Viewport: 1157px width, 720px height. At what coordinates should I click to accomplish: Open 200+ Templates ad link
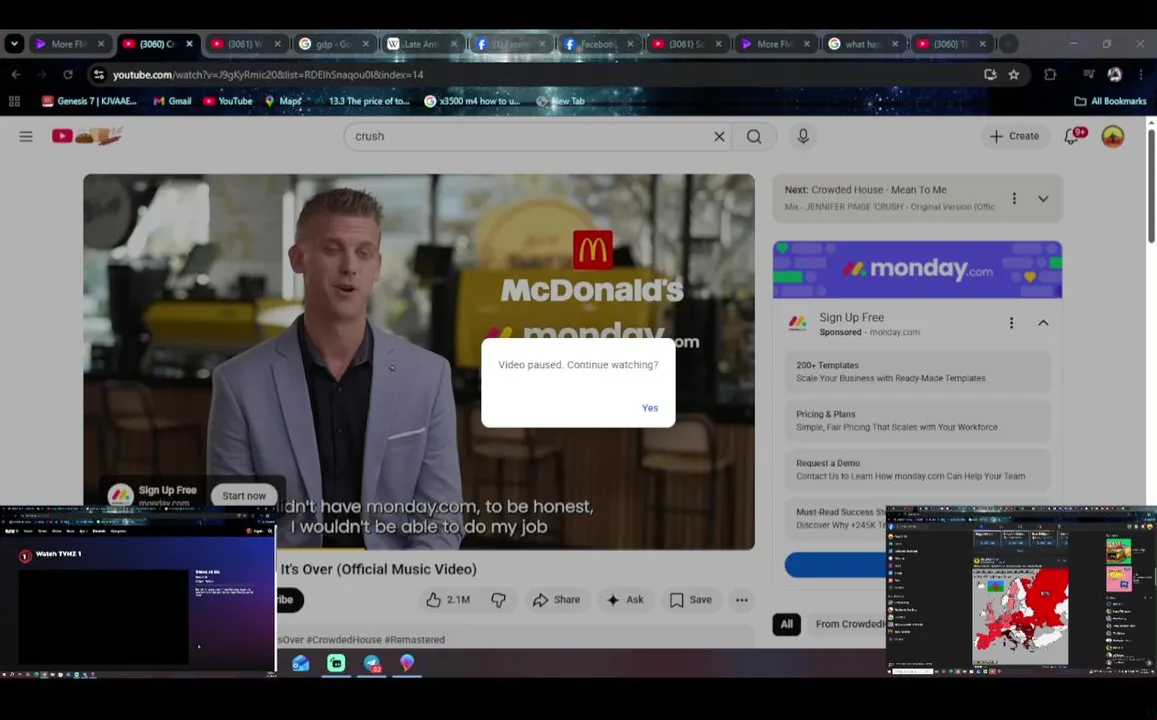point(917,372)
